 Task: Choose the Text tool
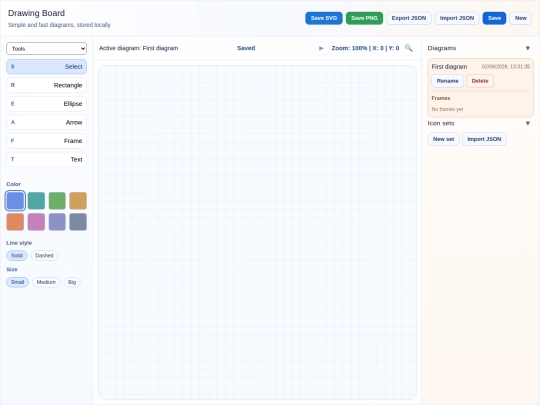point(46,159)
